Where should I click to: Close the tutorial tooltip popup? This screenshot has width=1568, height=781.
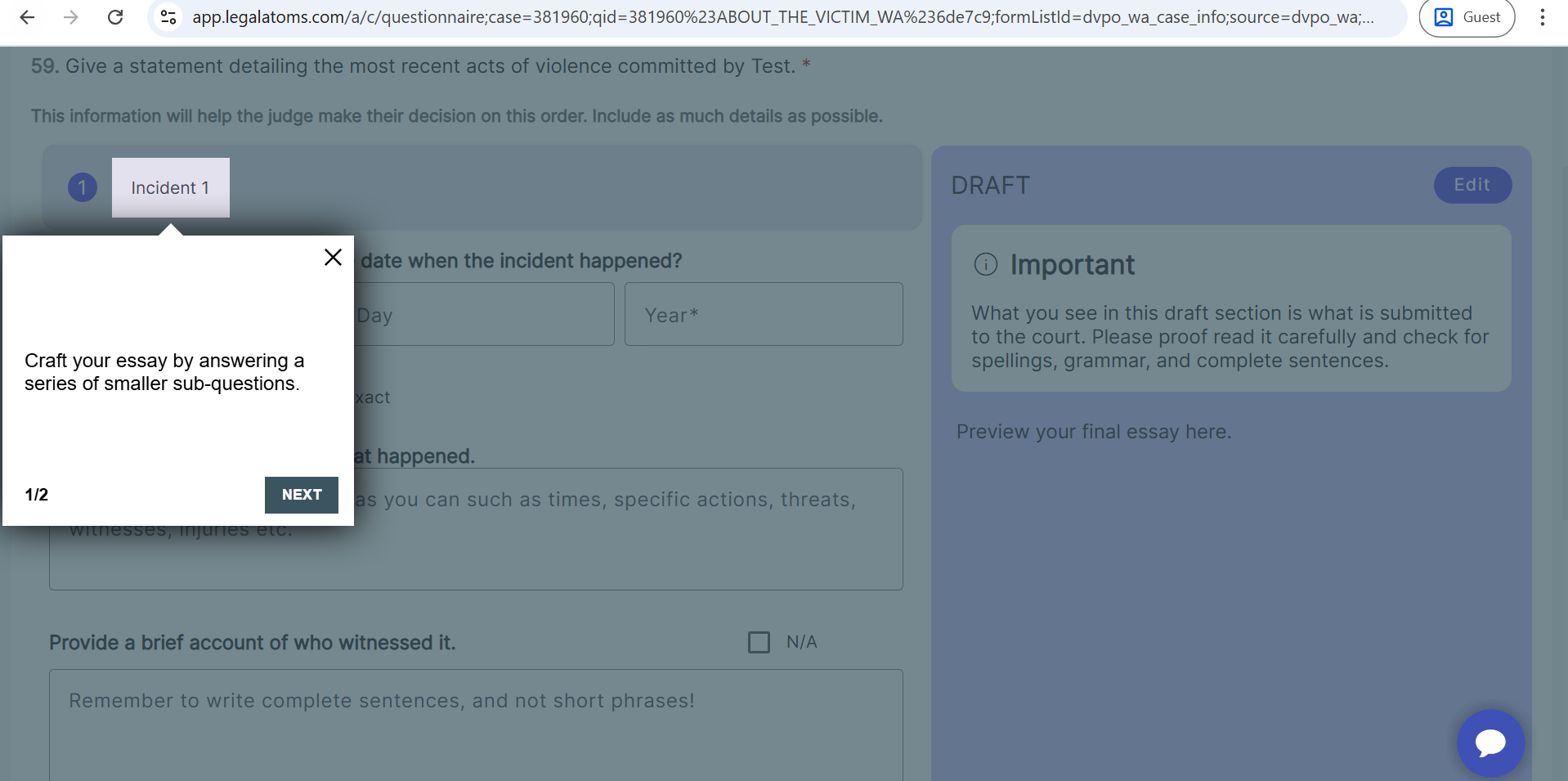333,258
